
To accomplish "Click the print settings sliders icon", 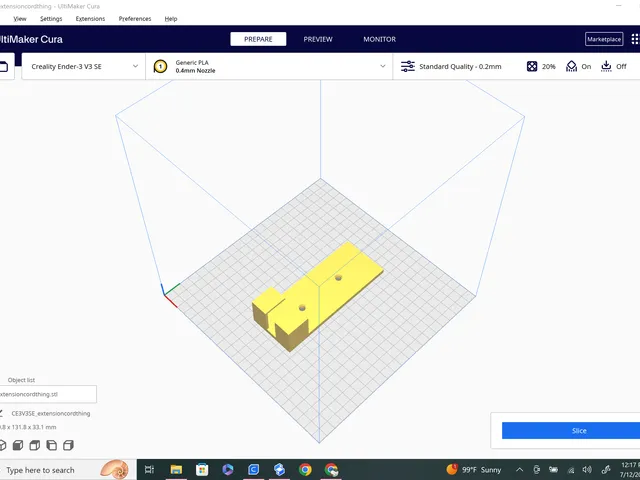I will 407,66.
